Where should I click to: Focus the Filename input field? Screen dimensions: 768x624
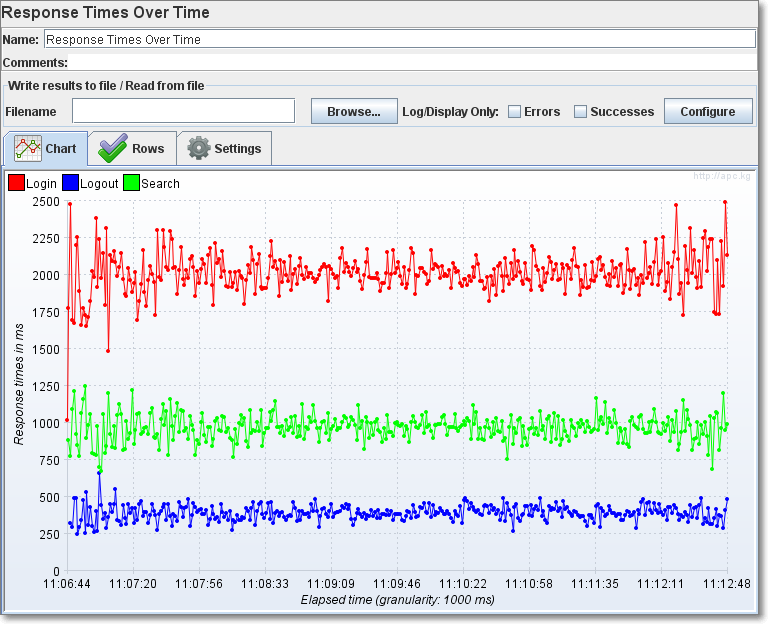pyautogui.click(x=183, y=111)
